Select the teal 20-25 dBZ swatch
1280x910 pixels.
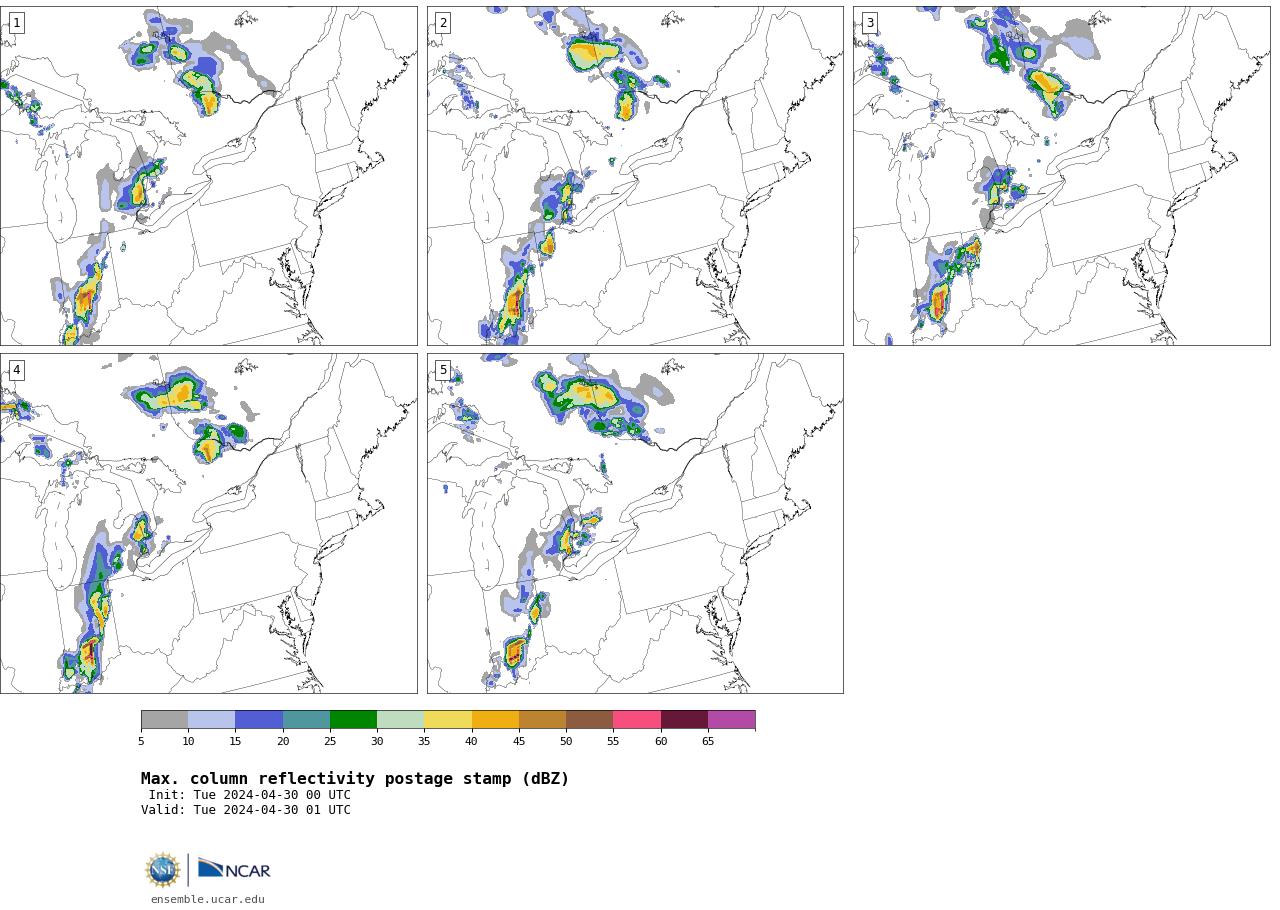tap(306, 720)
